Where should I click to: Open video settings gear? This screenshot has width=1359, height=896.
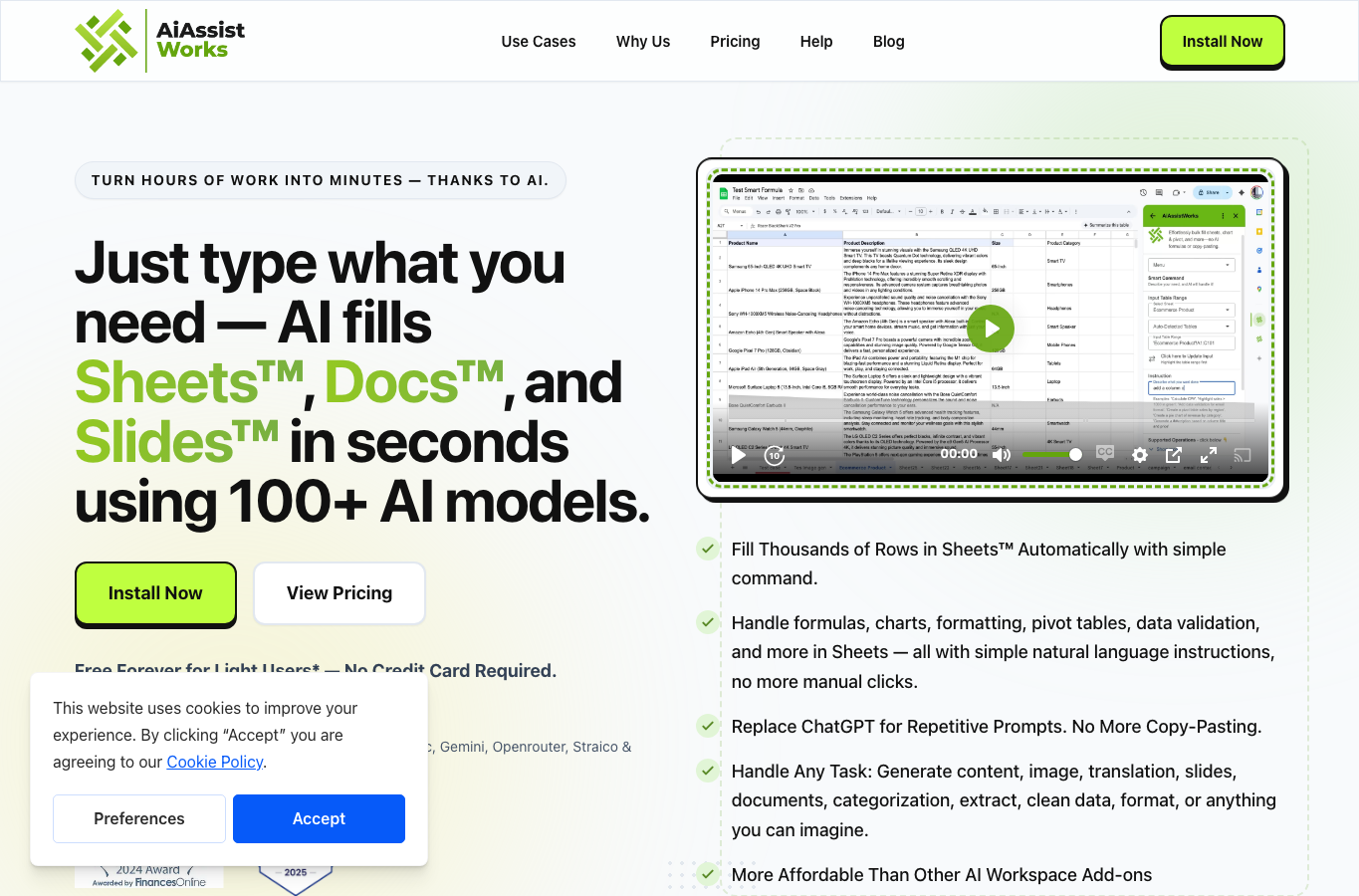point(1140,455)
